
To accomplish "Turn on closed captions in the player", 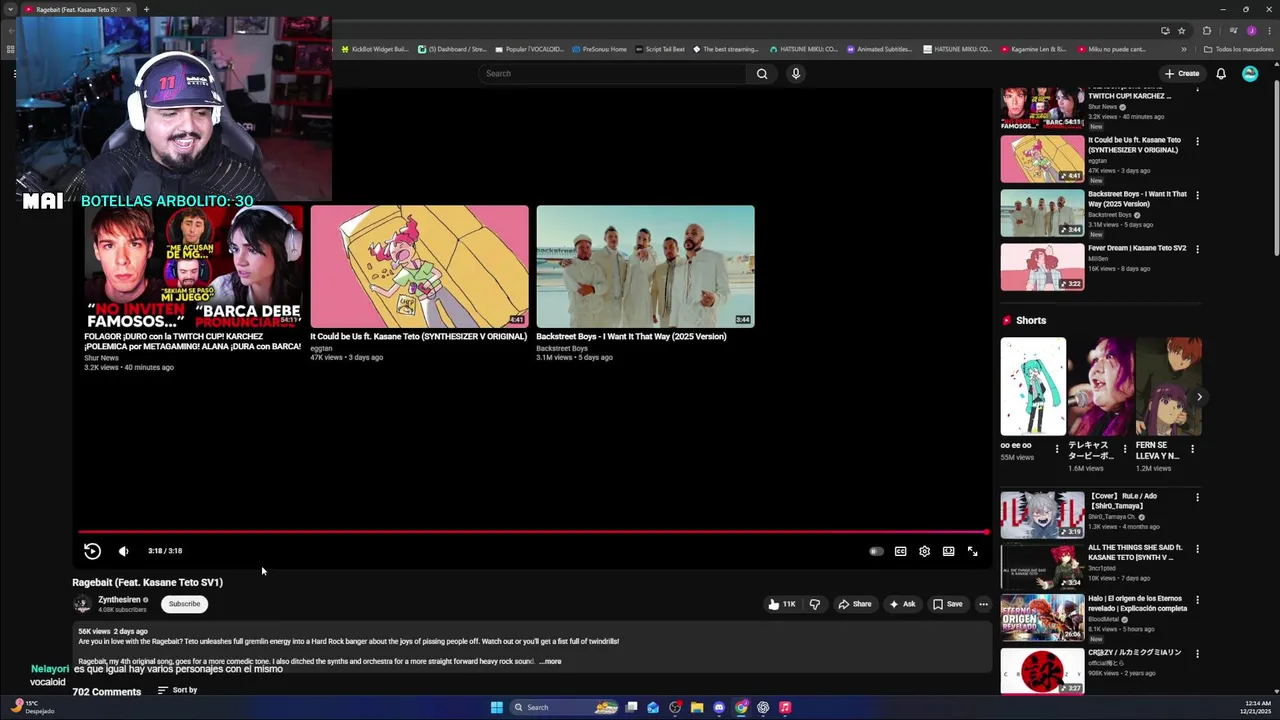I will (900, 551).
